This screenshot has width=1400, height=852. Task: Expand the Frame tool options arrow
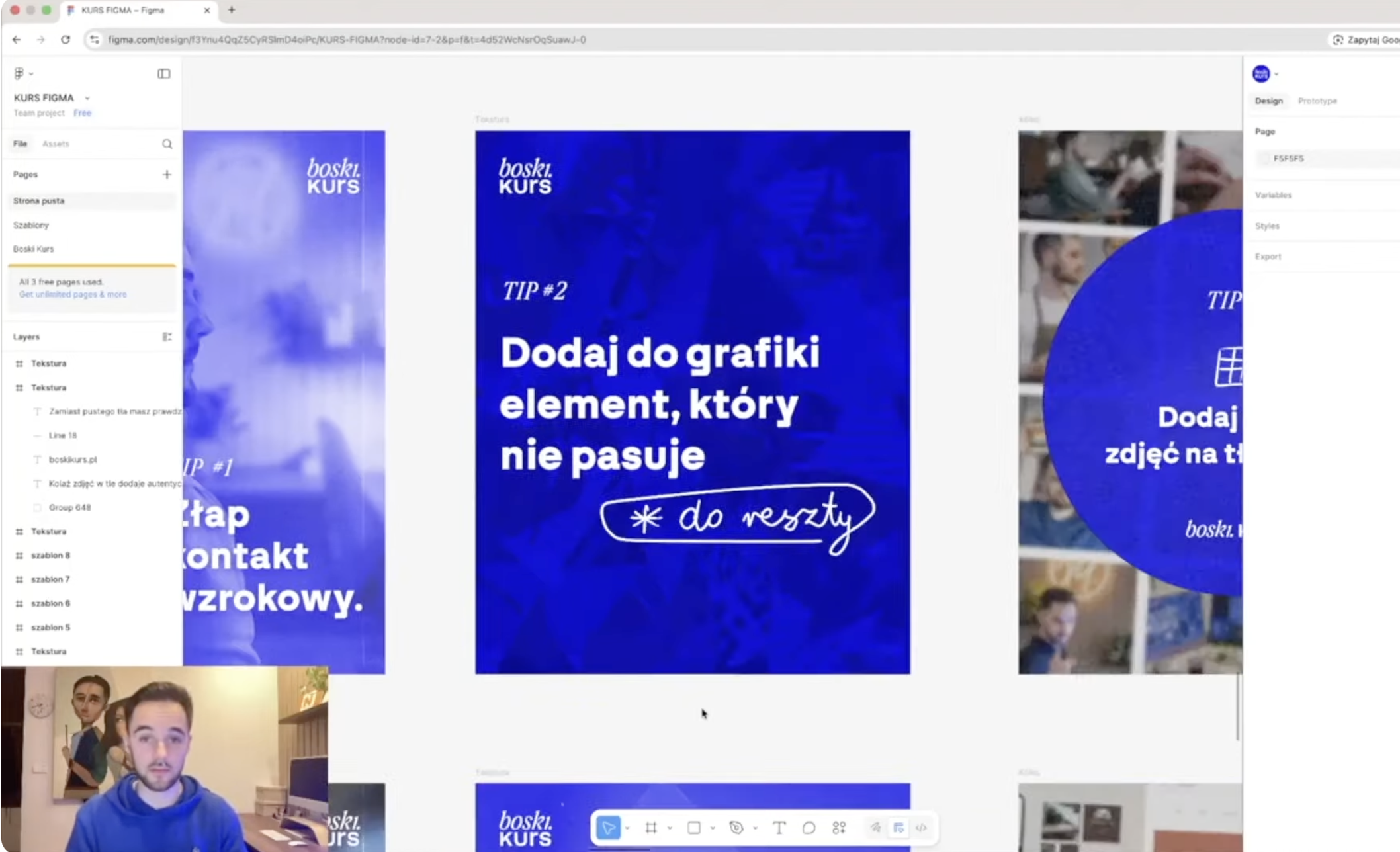670,828
